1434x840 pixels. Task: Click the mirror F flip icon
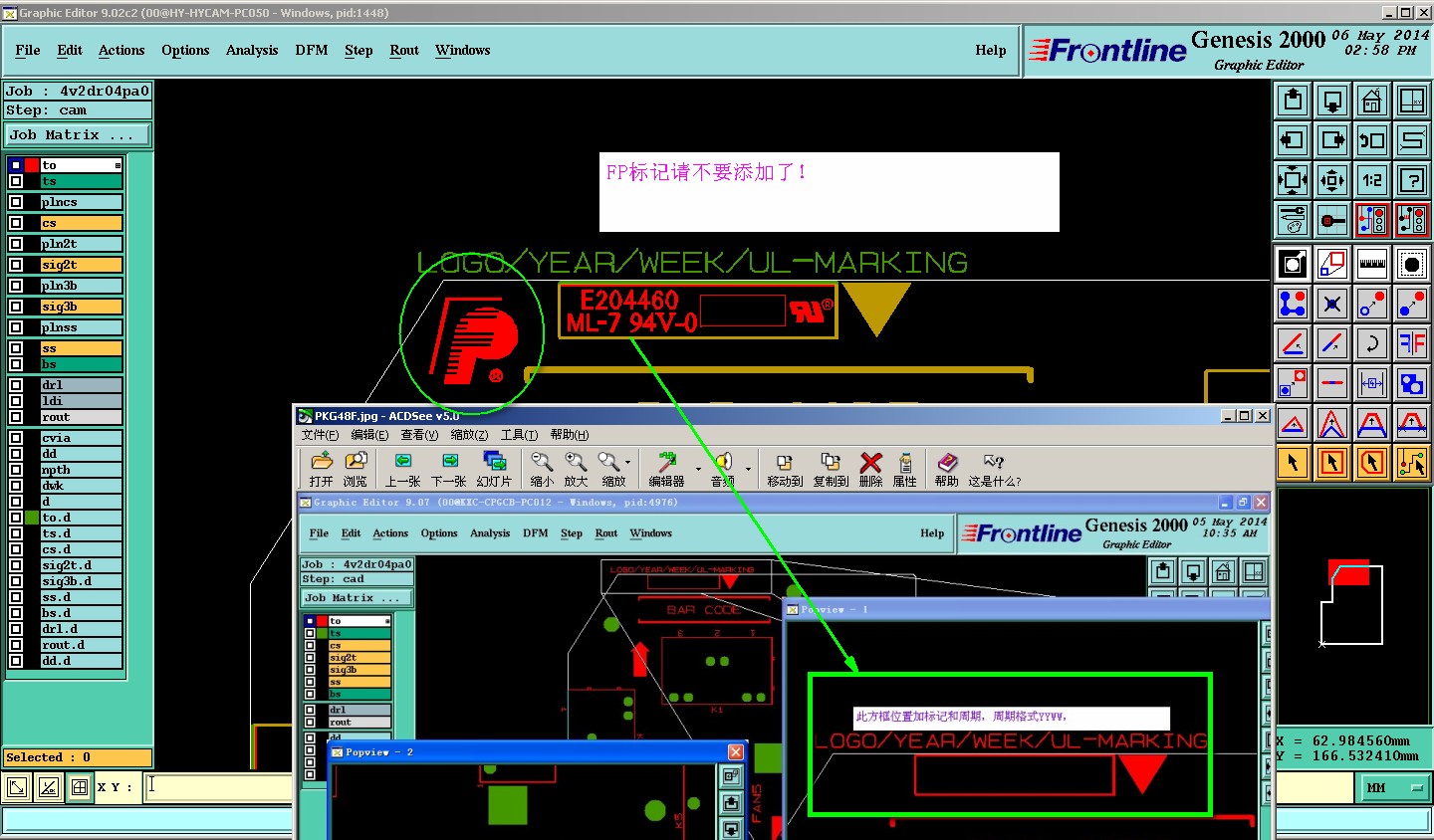[1412, 343]
